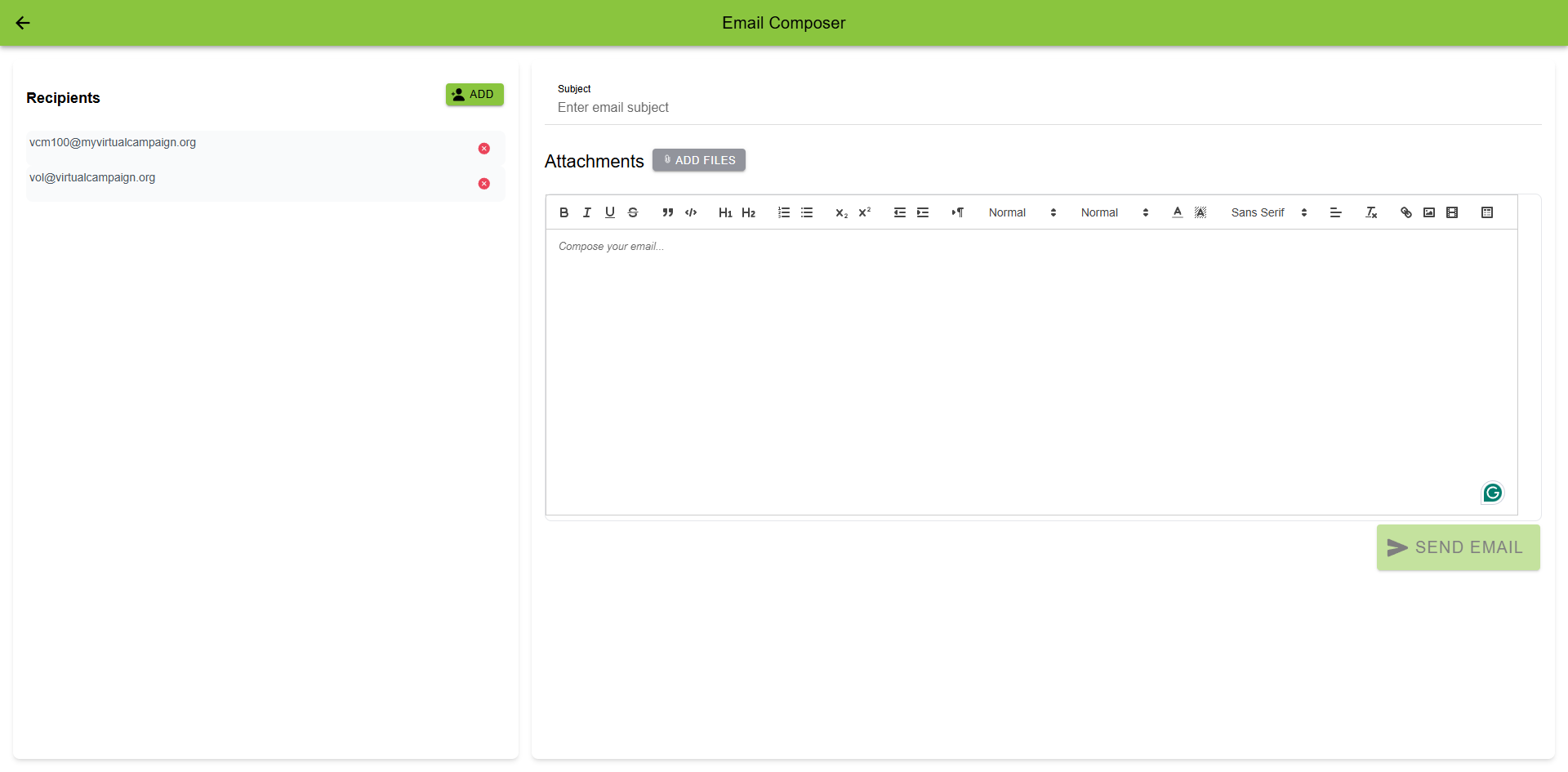The width and height of the screenshot is (1568, 772).
Task: Insert an image into the email
Action: click(x=1429, y=212)
